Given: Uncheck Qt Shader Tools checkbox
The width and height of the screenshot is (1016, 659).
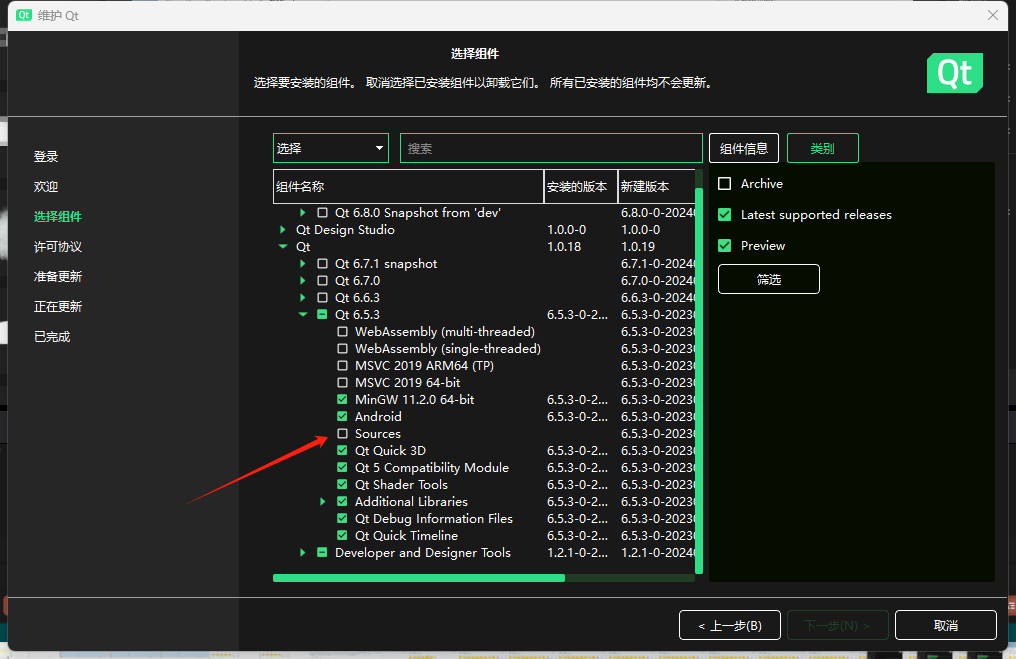Looking at the screenshot, I should coord(342,484).
